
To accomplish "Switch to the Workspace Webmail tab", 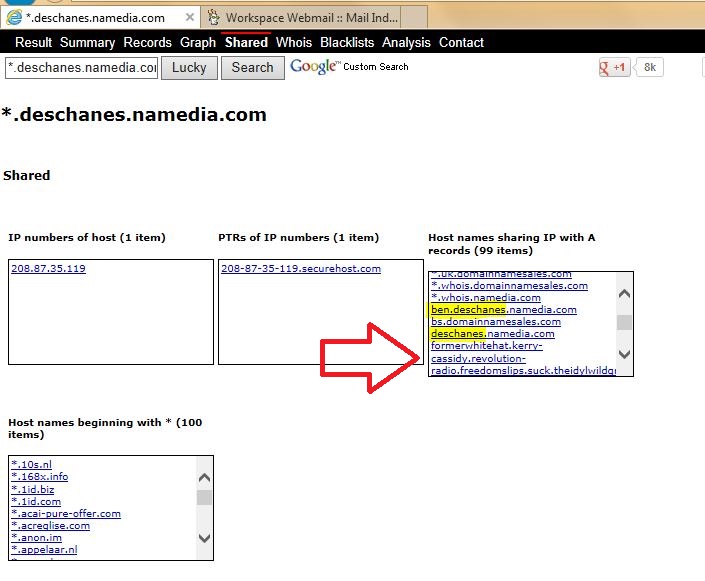I will pos(310,18).
